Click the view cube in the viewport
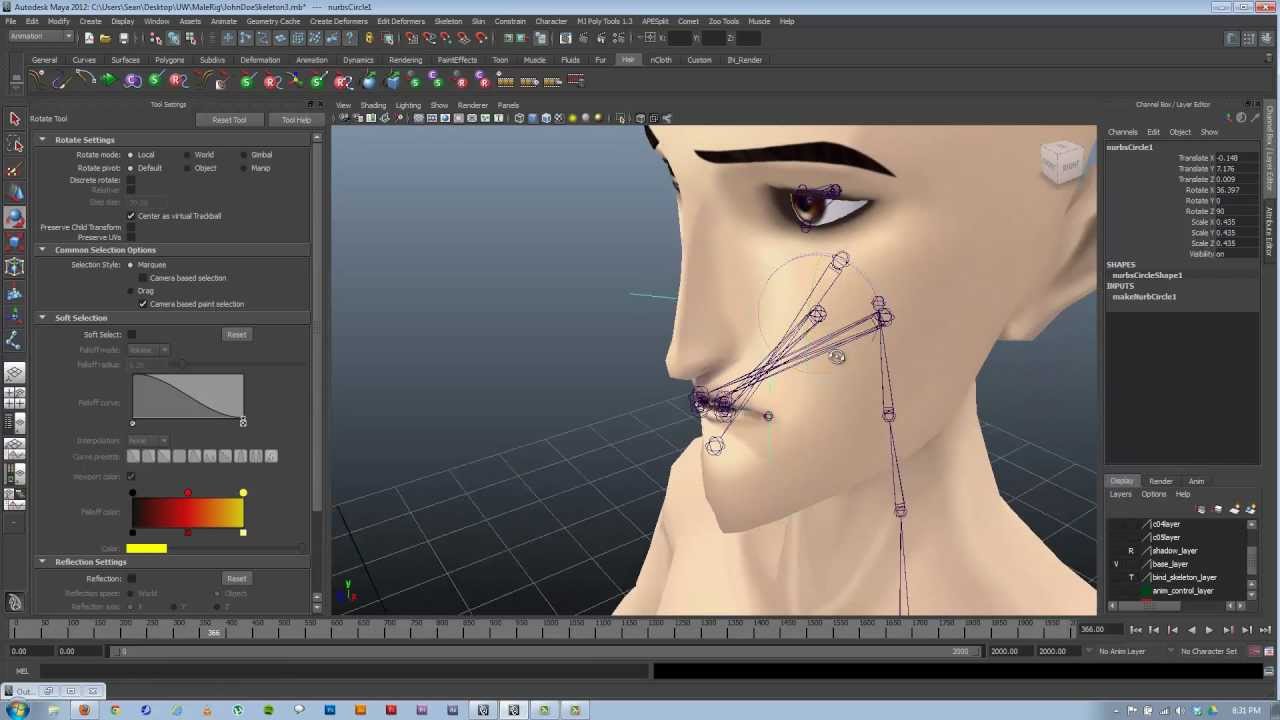The width and height of the screenshot is (1280, 720). point(1062,162)
